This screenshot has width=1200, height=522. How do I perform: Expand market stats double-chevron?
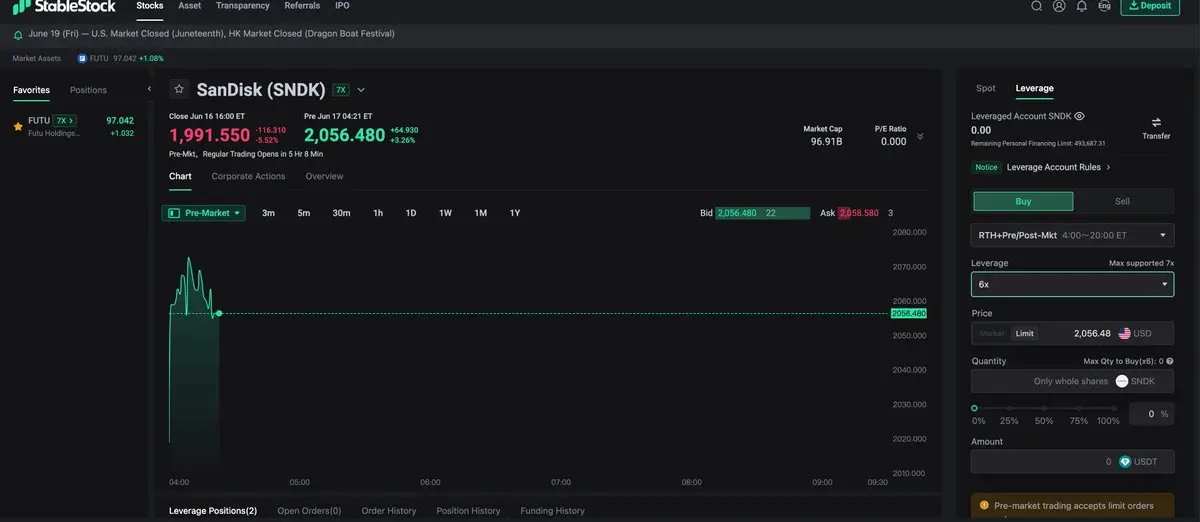tap(920, 136)
